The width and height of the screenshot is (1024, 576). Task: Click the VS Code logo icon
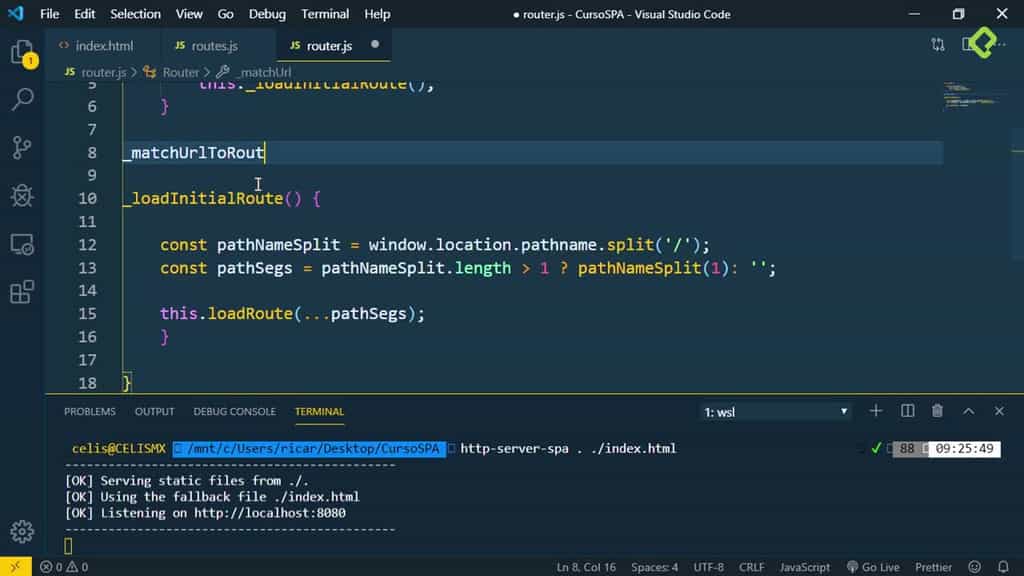click(16, 14)
